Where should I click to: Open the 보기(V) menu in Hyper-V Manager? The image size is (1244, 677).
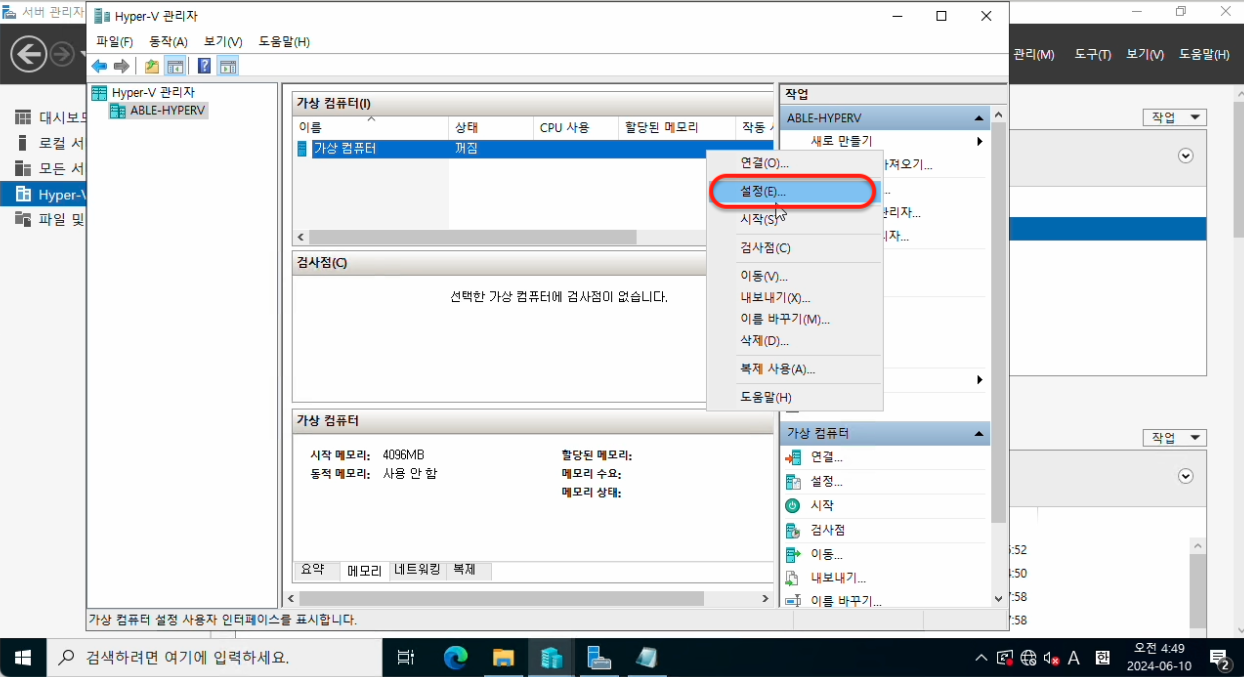(x=223, y=41)
